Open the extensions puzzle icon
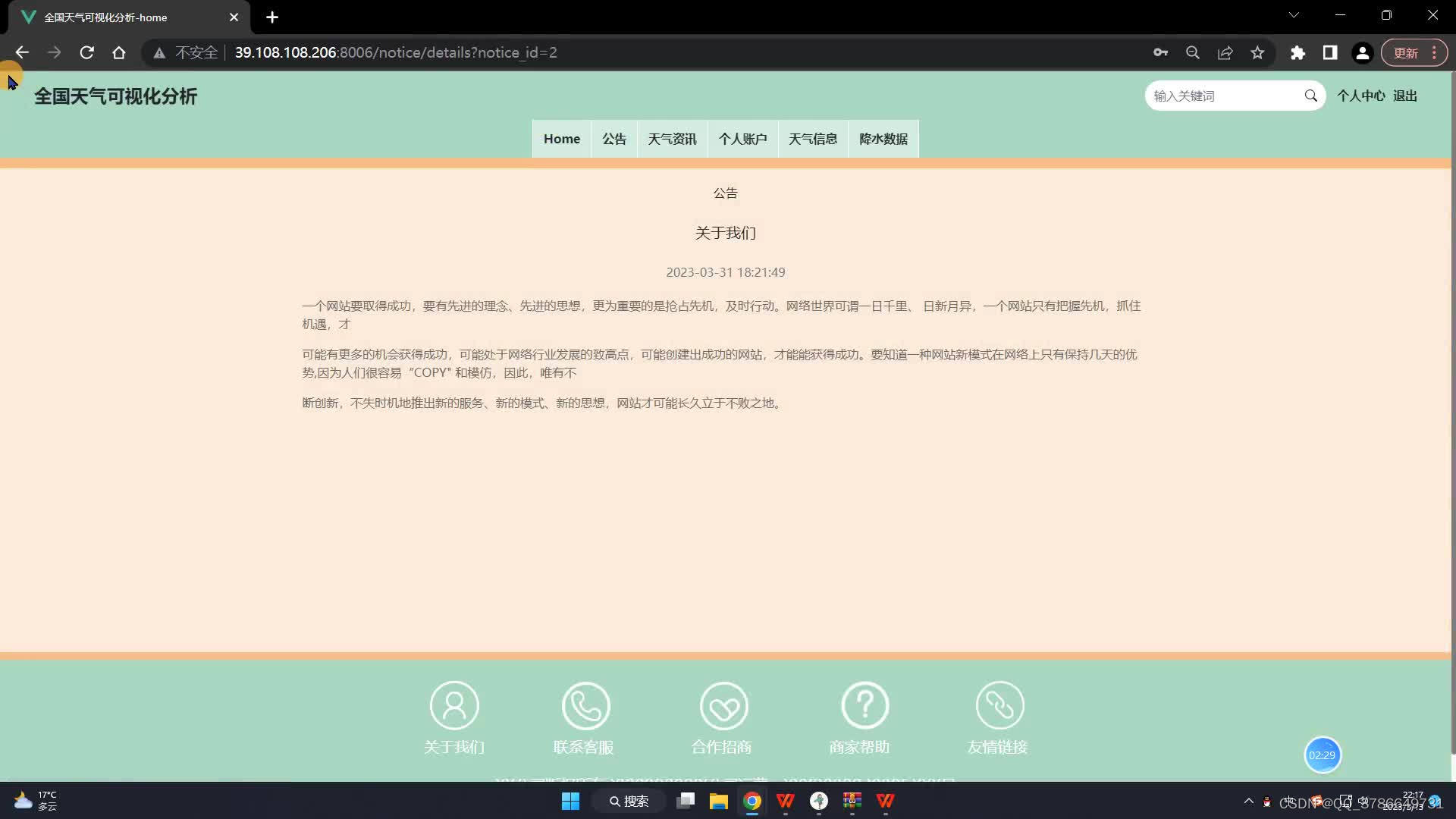This screenshot has height=819, width=1456. tap(1298, 52)
